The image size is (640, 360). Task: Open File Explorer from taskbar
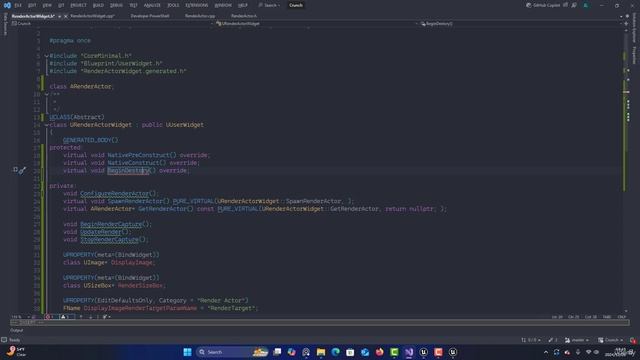tap(321, 352)
